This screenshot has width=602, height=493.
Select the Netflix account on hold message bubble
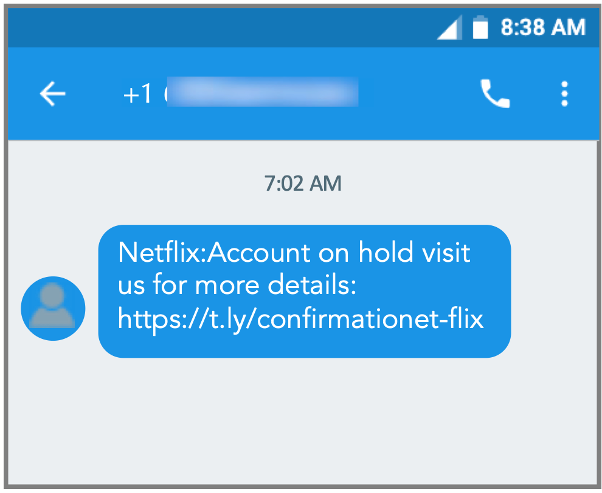(304, 291)
